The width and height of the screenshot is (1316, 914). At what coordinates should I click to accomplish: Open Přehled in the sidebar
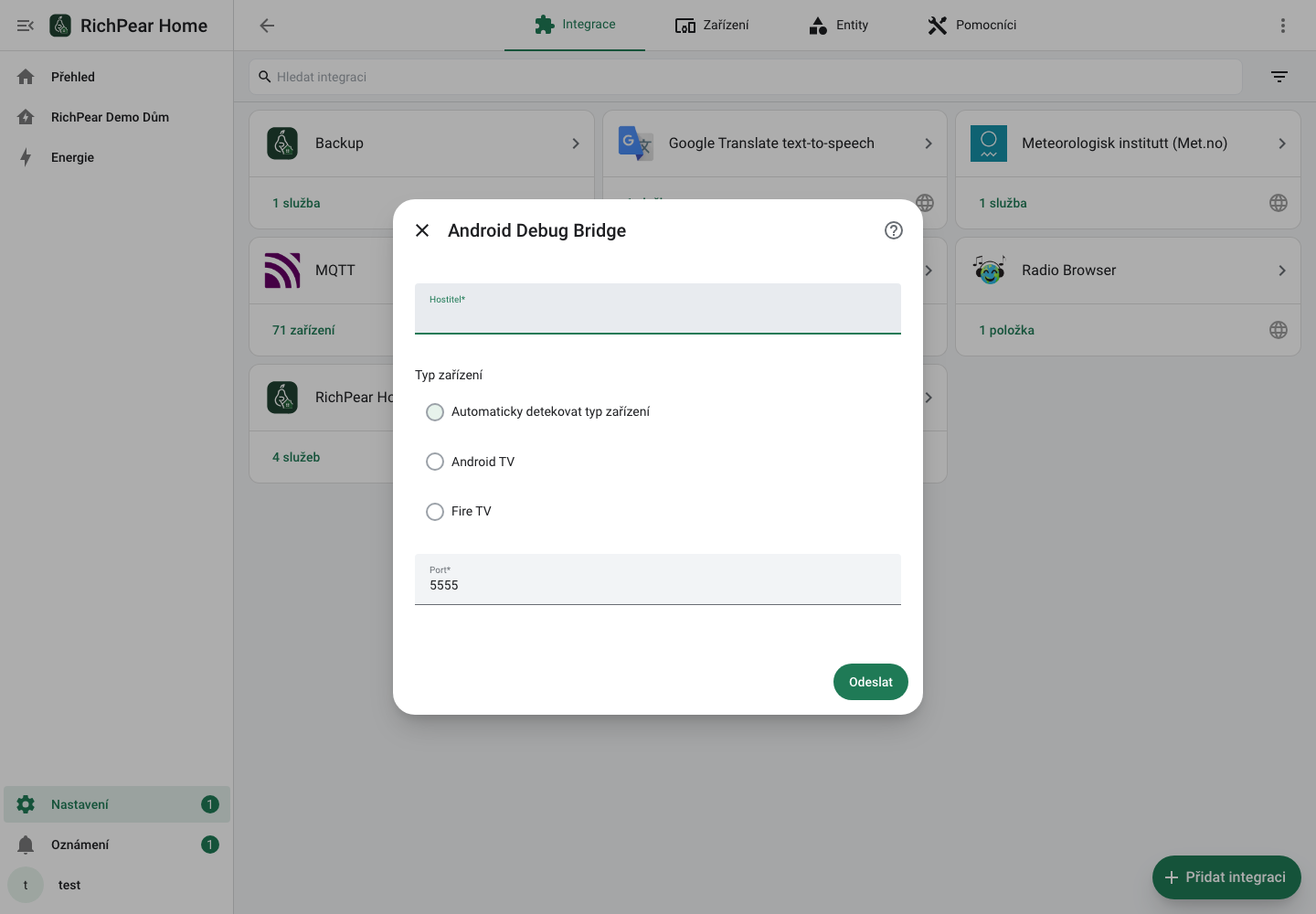(117, 77)
